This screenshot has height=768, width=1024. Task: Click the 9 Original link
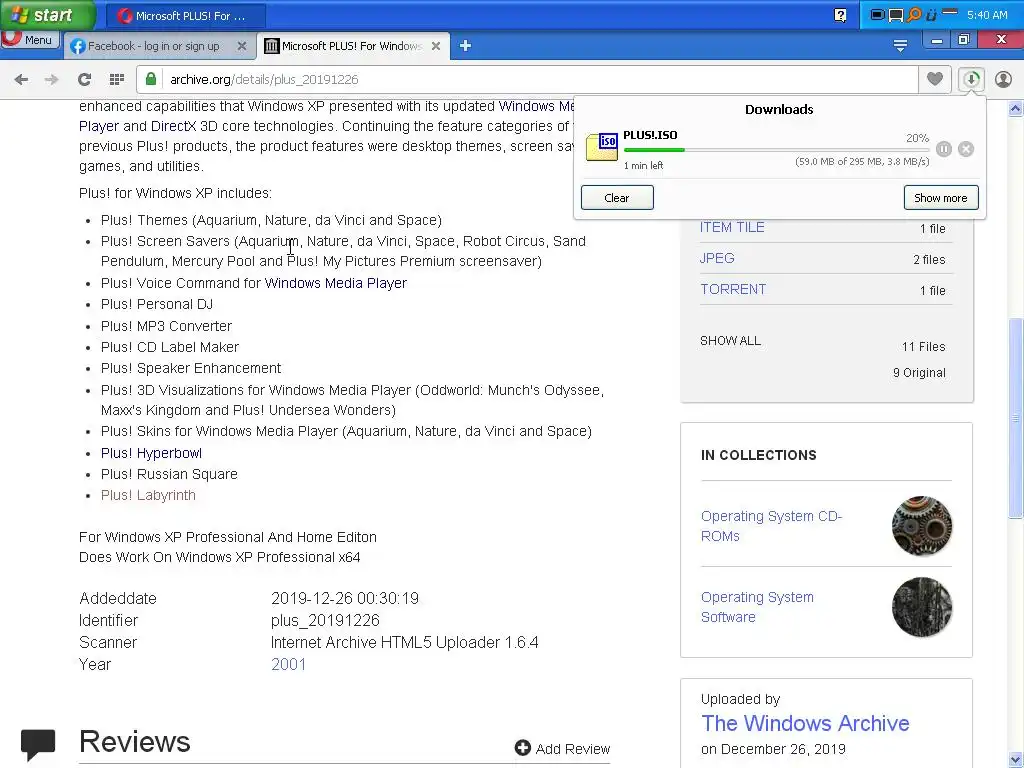919,373
